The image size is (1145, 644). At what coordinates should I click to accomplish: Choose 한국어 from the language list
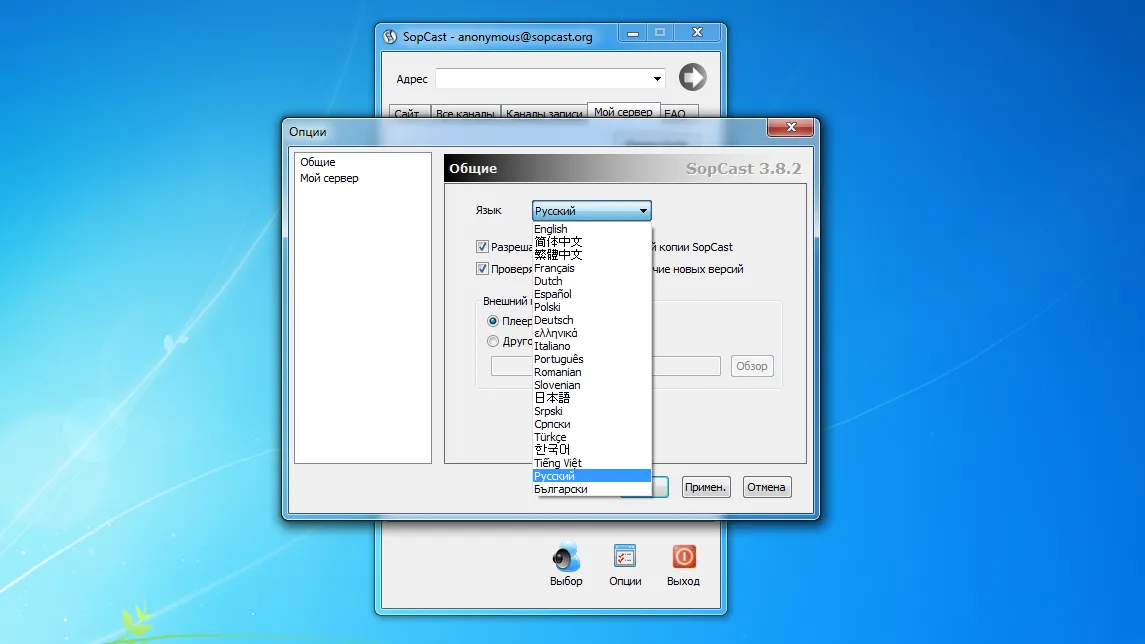coord(592,450)
